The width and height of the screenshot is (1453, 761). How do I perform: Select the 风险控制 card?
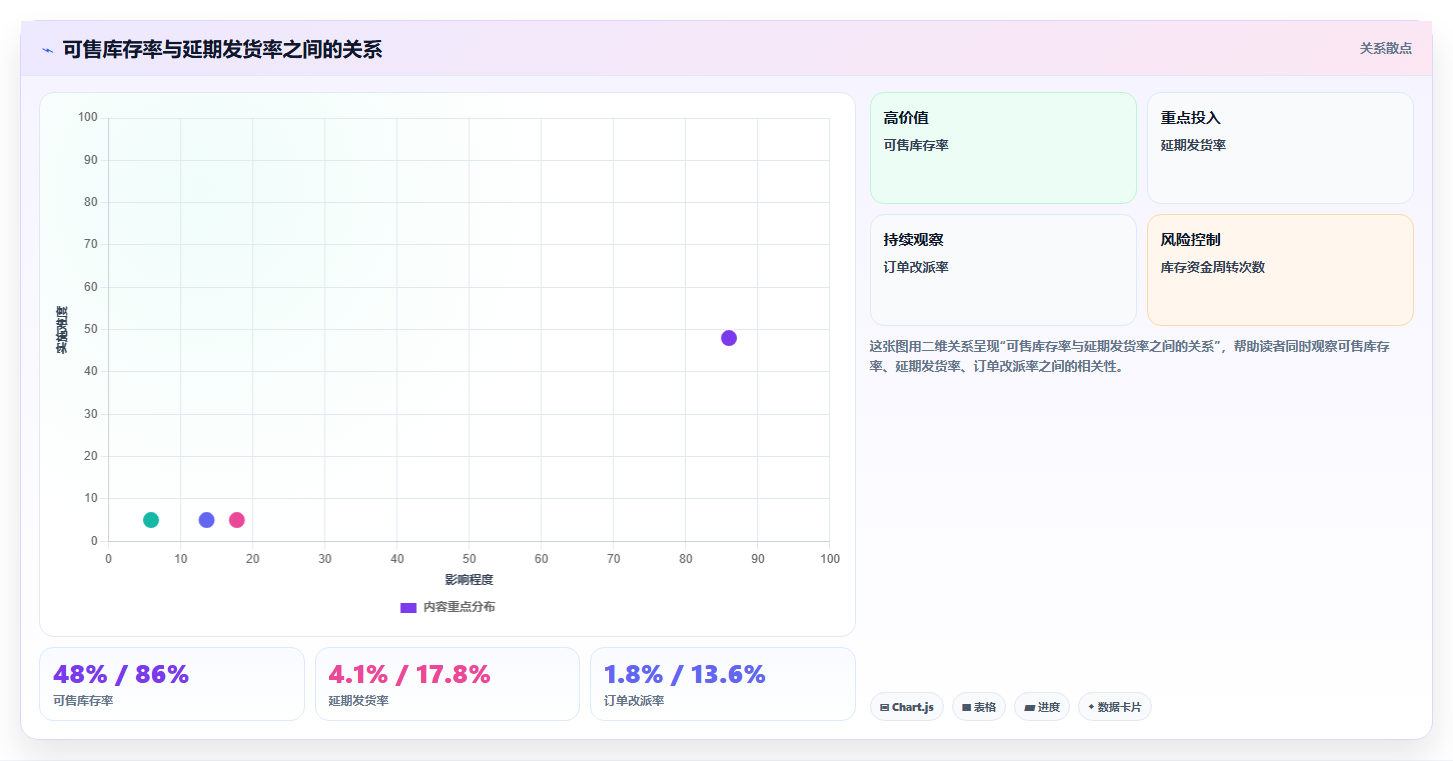[1280, 270]
